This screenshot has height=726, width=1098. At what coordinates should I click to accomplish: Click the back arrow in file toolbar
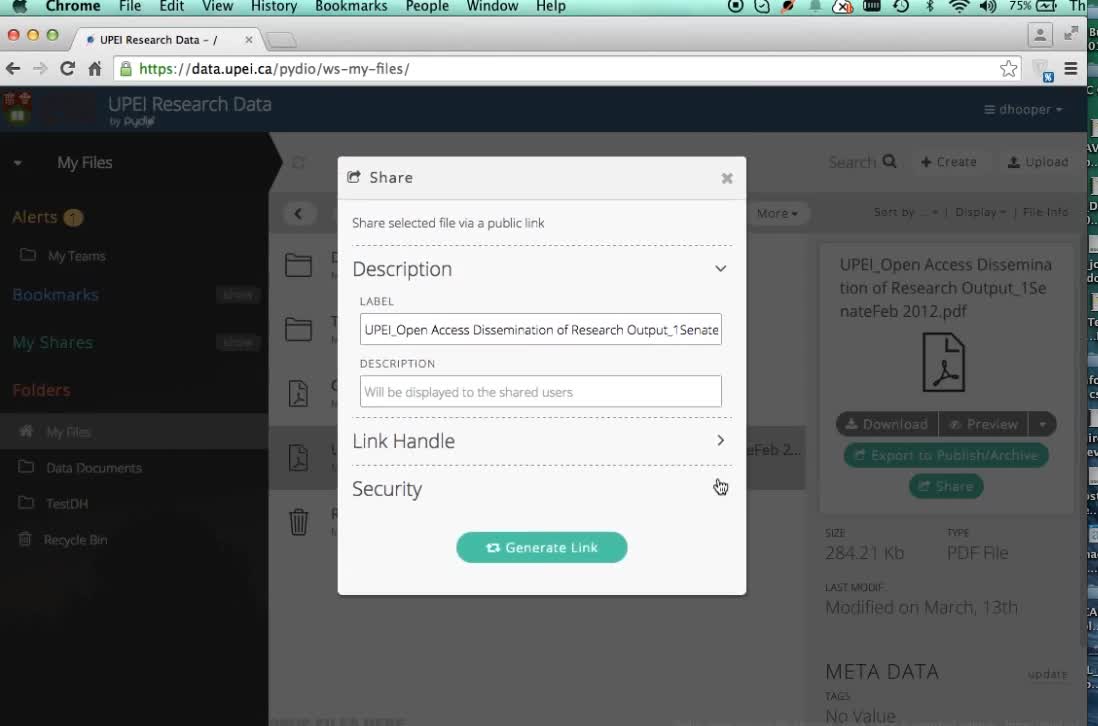click(x=298, y=213)
